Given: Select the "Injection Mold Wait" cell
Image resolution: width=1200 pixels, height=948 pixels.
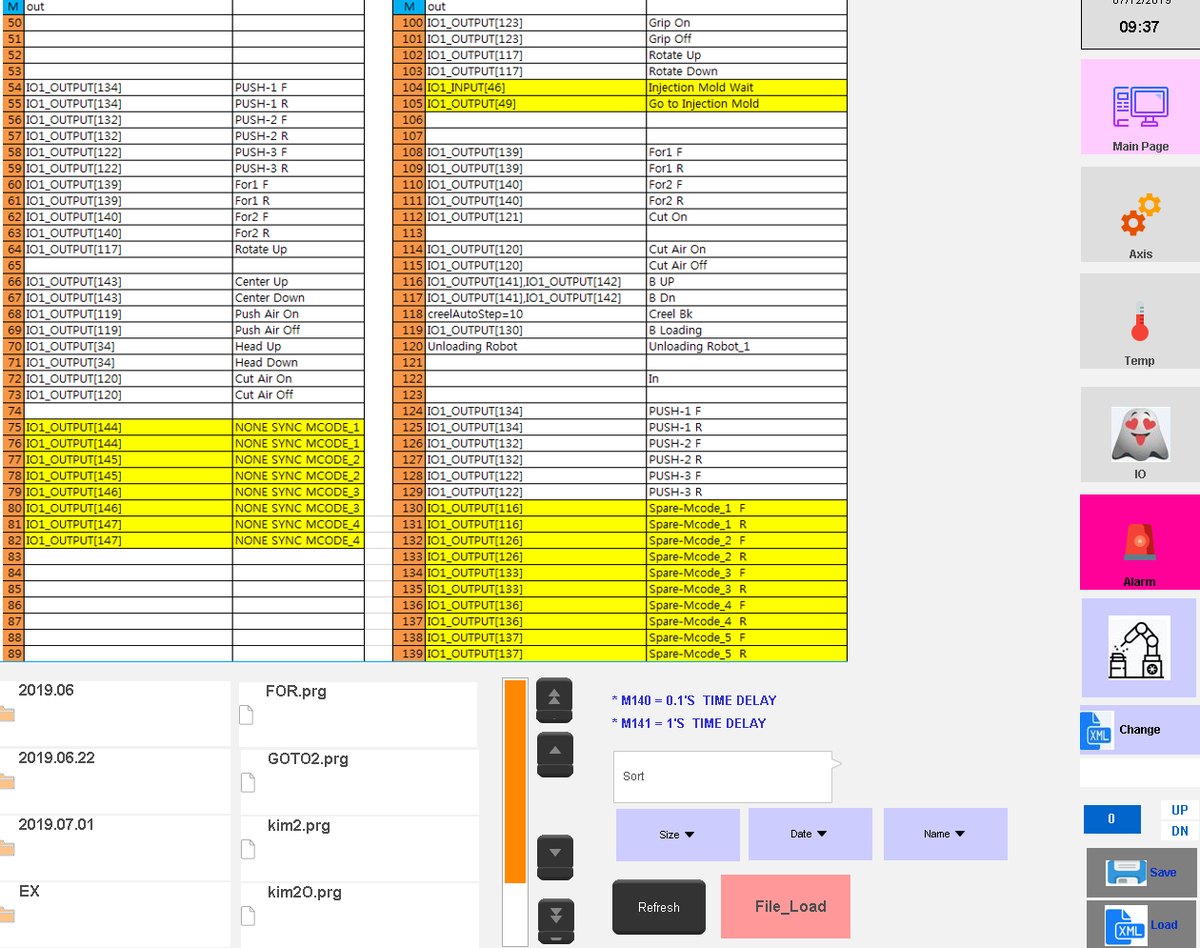Looking at the screenshot, I should click(x=746, y=87).
